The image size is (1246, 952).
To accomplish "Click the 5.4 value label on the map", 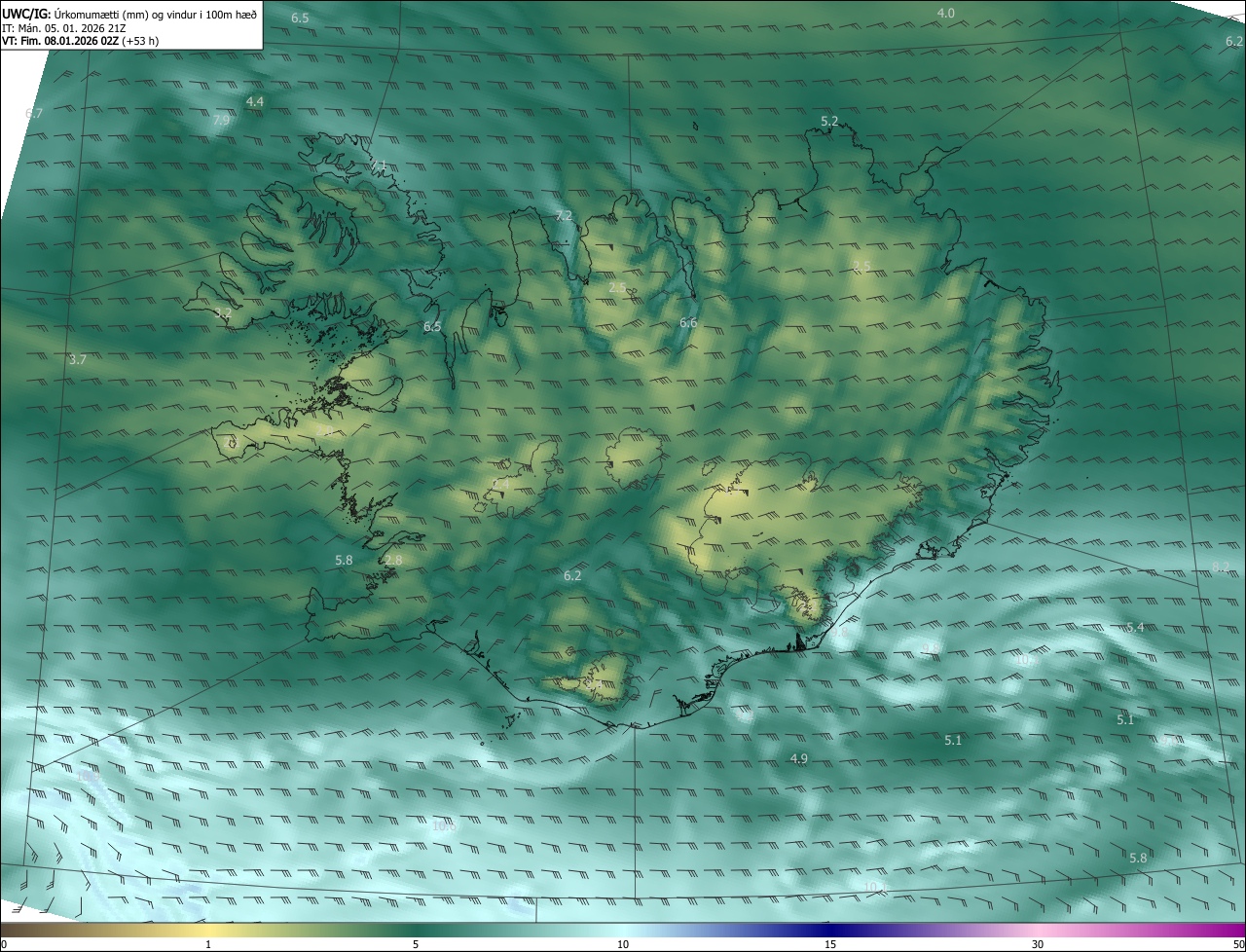I will [1135, 627].
